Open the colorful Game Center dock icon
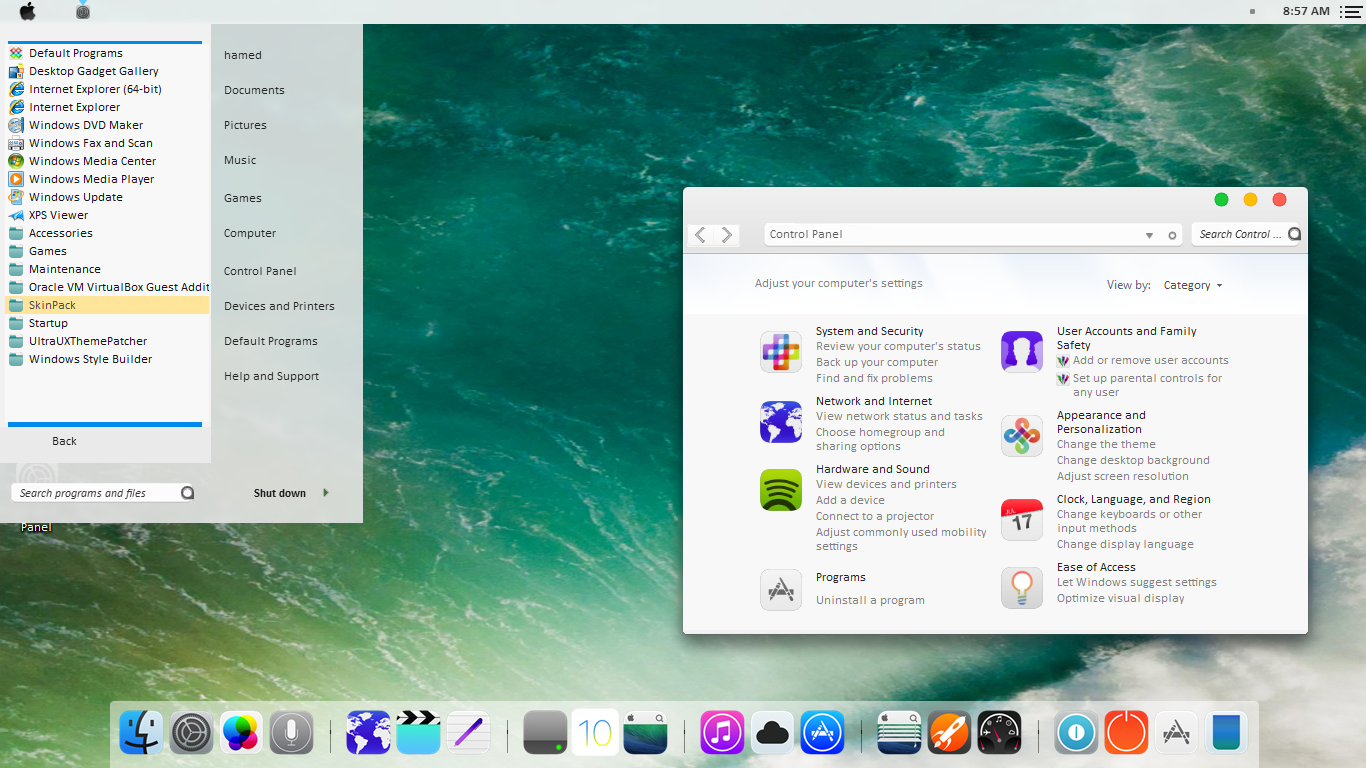Screen dimensions: 1366x768 pyautogui.click(x=241, y=733)
